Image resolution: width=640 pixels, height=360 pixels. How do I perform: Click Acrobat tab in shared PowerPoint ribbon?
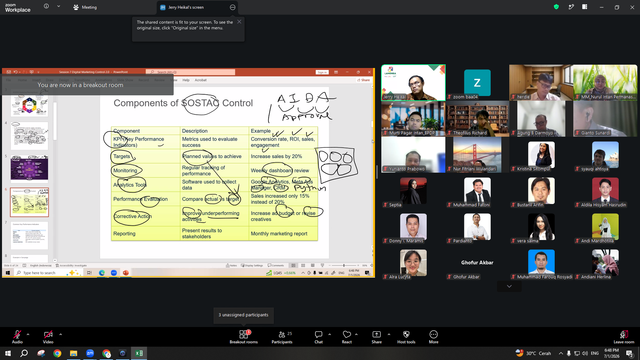200,80
